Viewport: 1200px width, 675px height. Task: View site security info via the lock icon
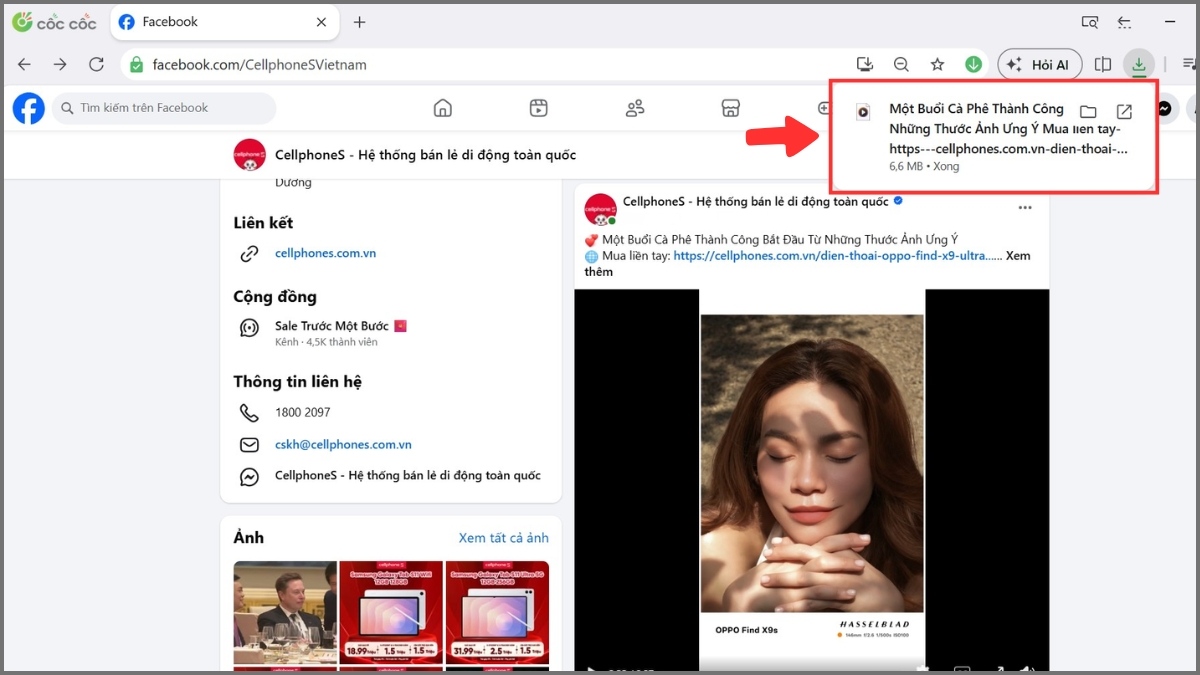coord(136,64)
